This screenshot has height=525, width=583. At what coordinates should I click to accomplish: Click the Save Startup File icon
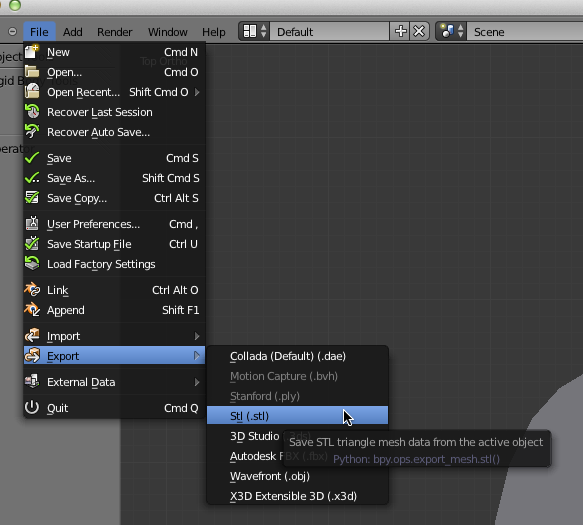(x=32, y=244)
